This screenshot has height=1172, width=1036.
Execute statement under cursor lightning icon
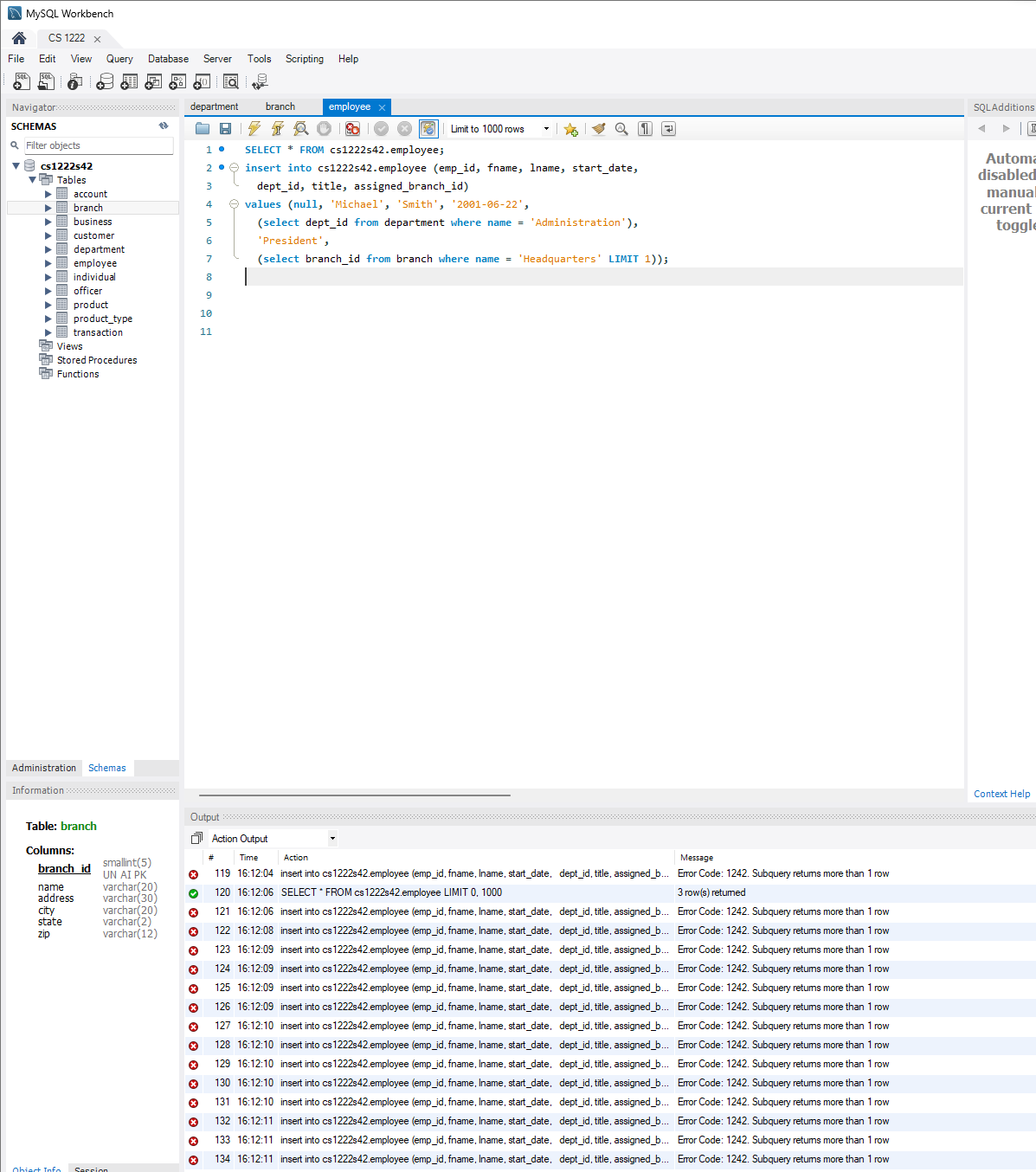[278, 129]
